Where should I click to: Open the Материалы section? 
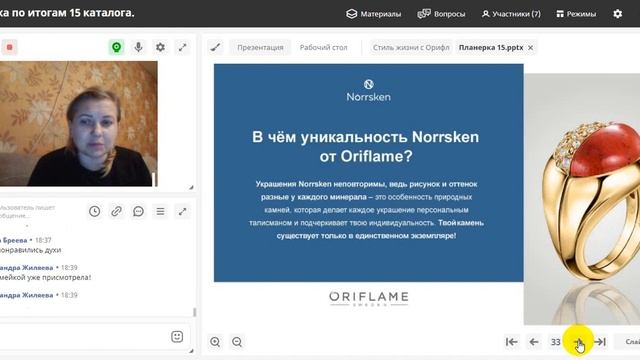coord(373,14)
